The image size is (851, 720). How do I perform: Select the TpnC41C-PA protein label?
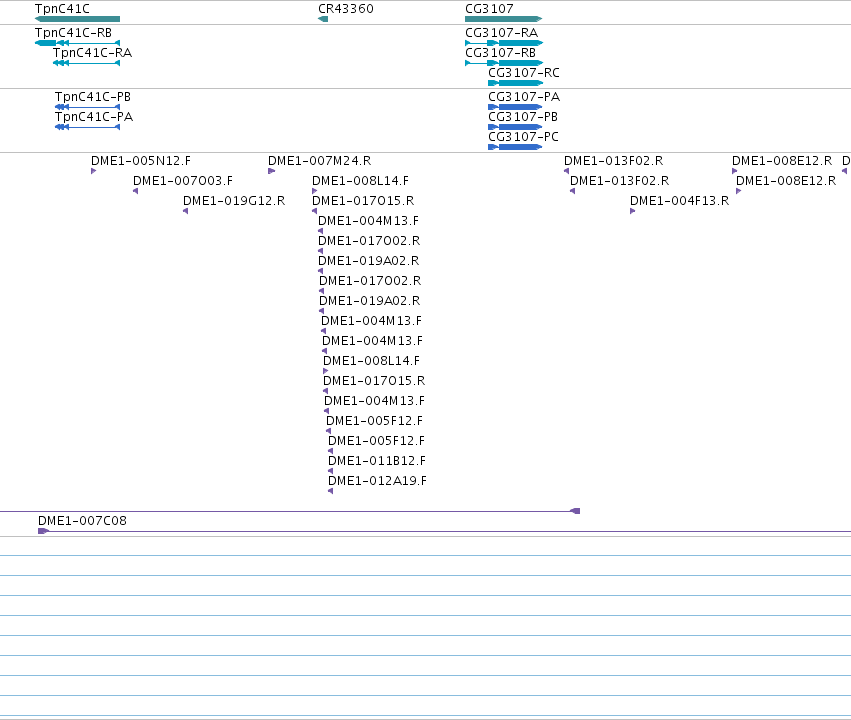point(94,117)
